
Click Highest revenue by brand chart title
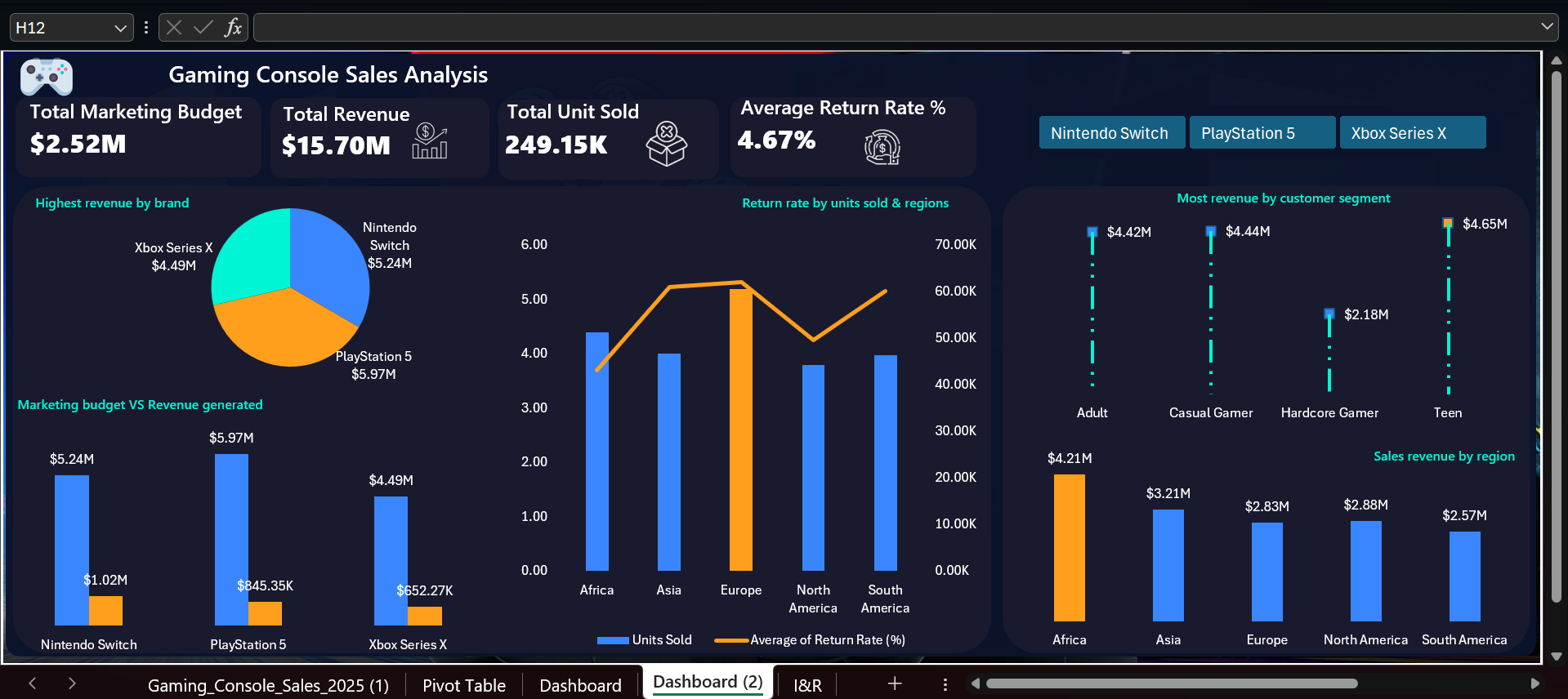point(112,203)
